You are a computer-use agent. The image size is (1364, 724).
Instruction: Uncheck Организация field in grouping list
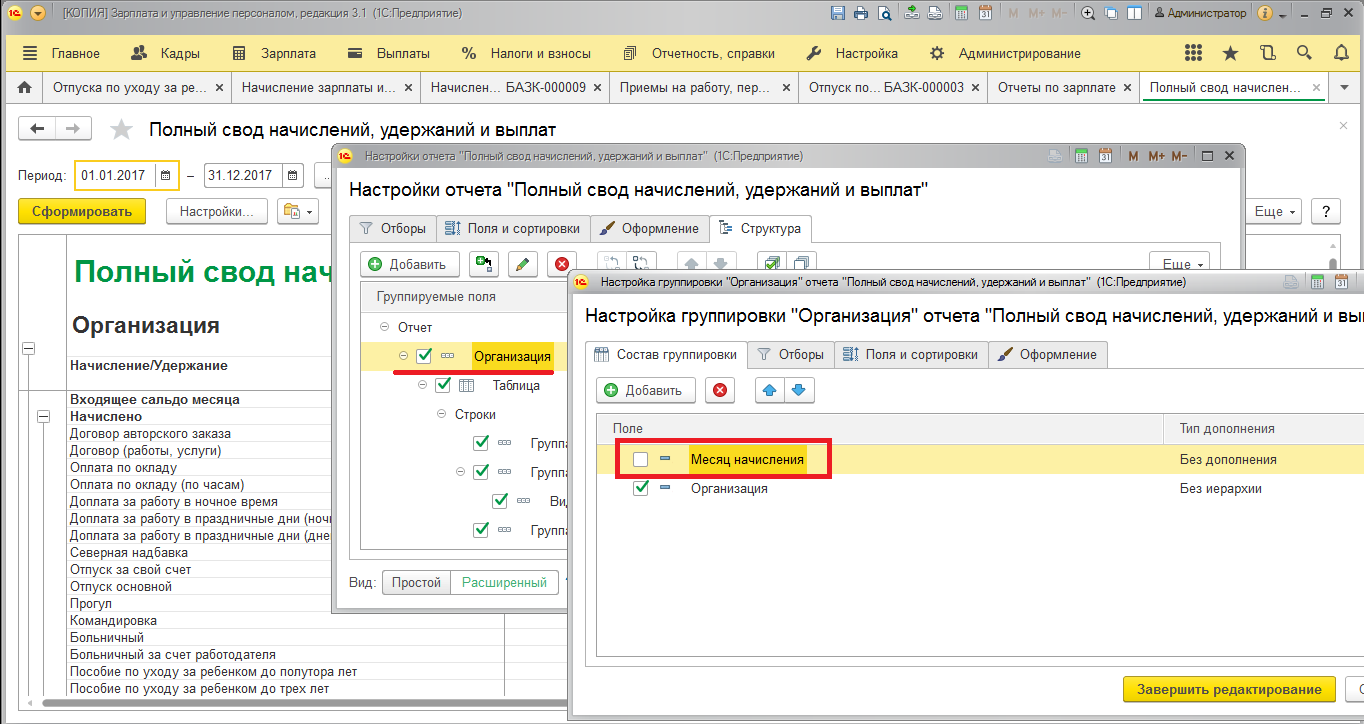pyautogui.click(x=641, y=489)
